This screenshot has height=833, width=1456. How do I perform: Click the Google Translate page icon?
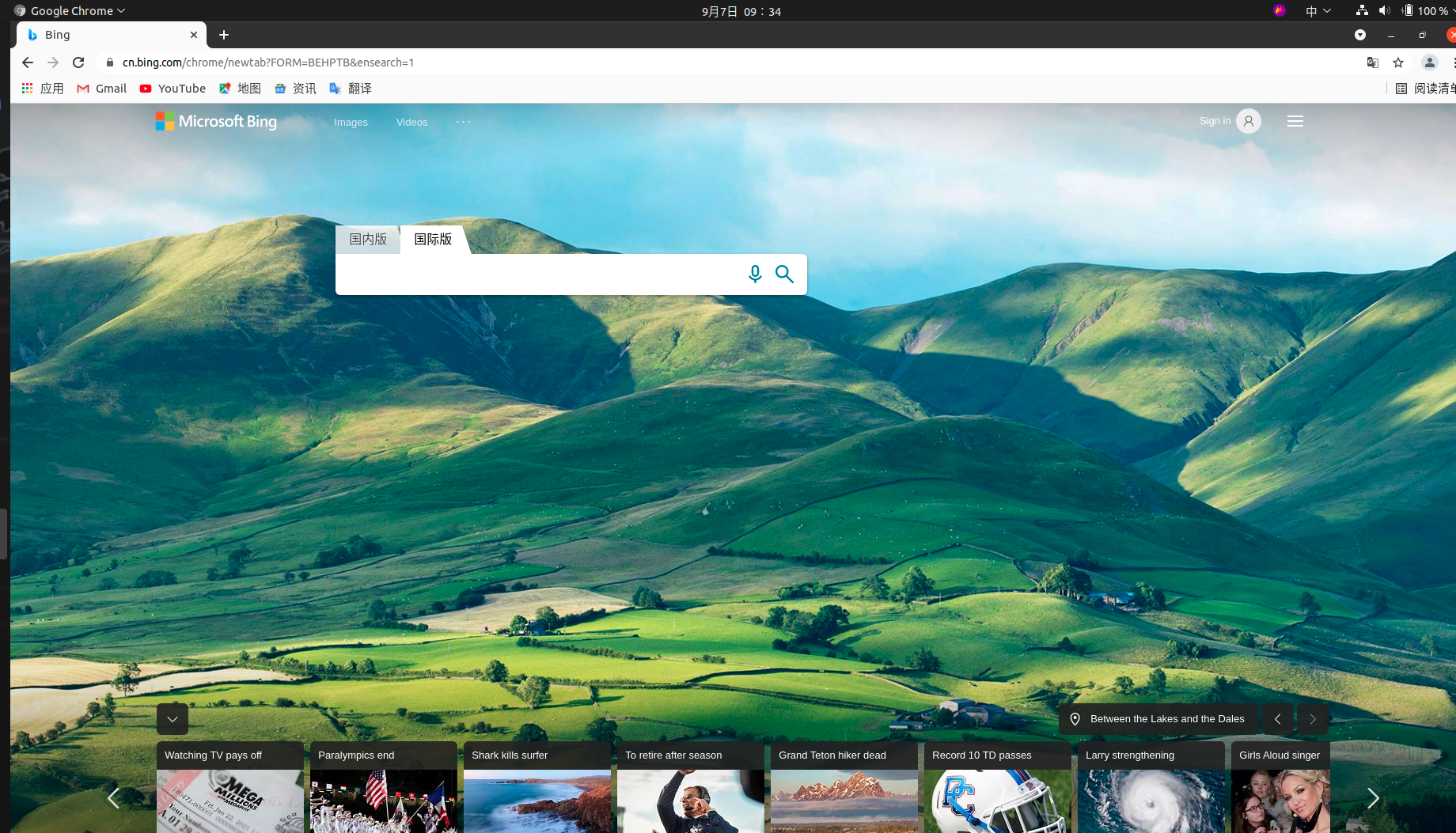[x=1373, y=62]
